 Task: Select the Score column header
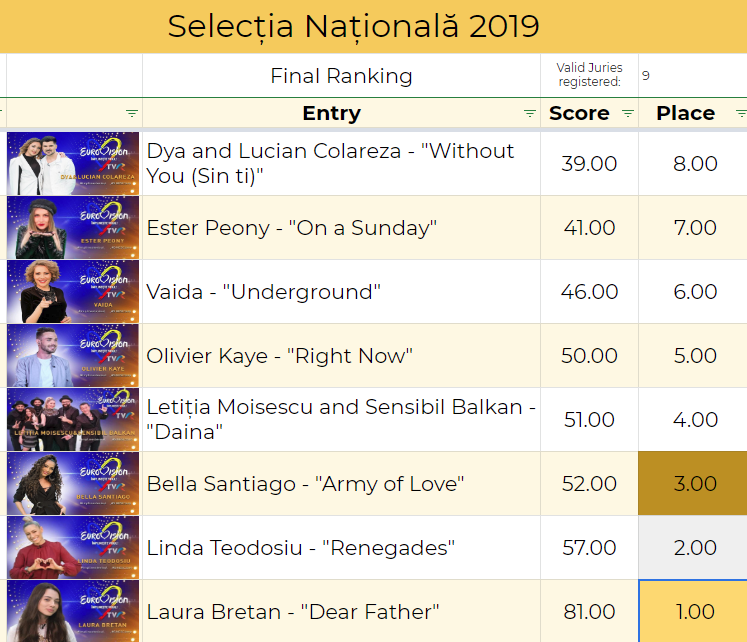coord(589,113)
